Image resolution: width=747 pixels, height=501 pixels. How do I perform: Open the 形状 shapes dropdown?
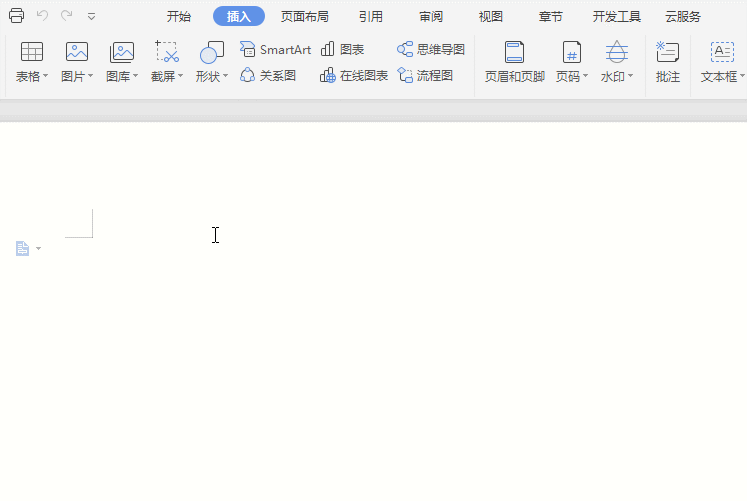tap(212, 76)
